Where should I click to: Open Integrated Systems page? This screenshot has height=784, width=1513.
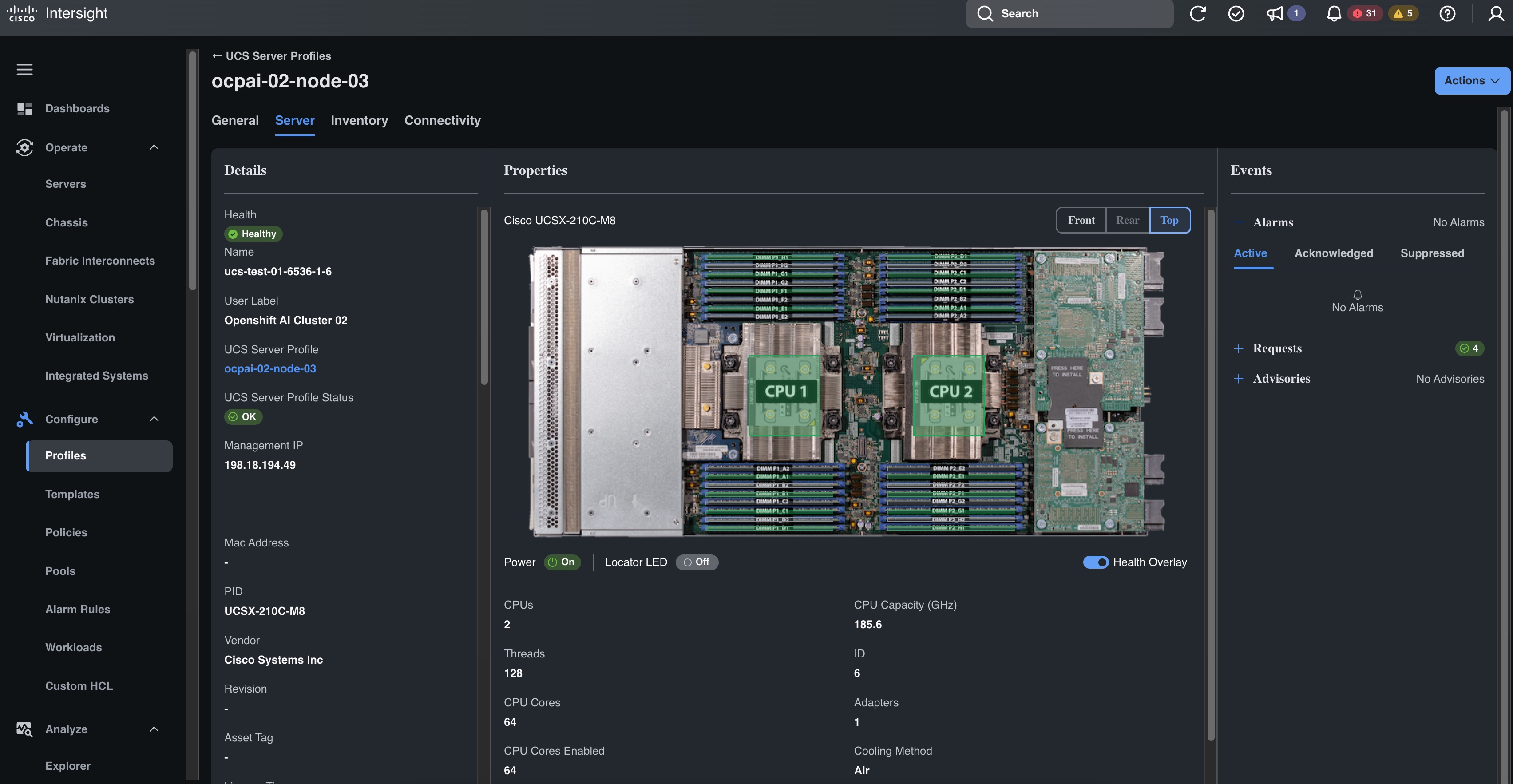96,376
